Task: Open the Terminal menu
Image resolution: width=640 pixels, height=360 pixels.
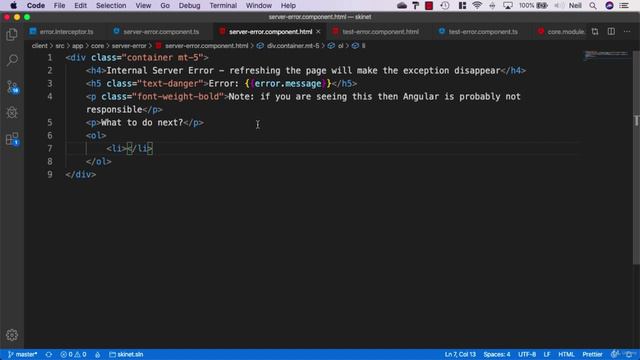Action: pos(223,5)
